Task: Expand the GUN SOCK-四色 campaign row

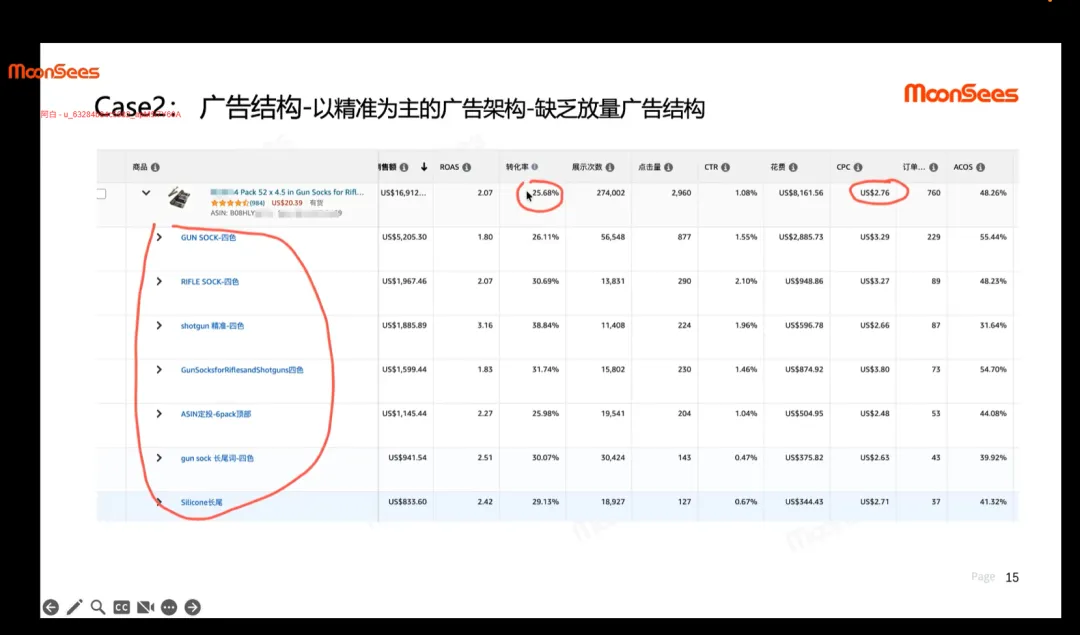Action: [159, 237]
